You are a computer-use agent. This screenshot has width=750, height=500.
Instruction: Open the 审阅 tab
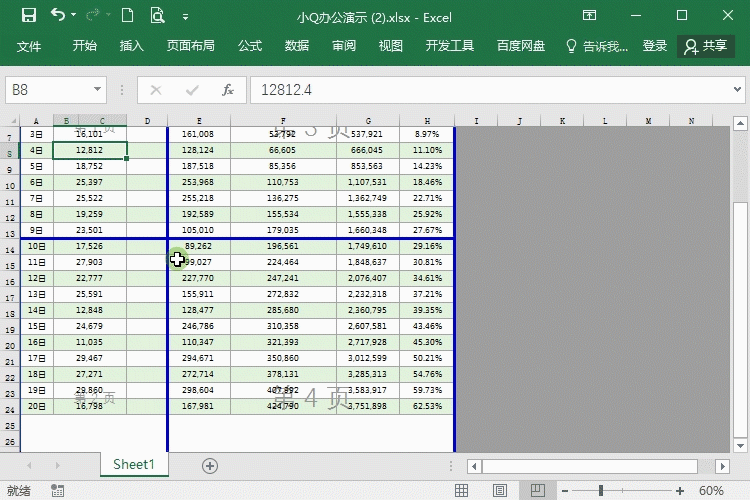coord(344,46)
